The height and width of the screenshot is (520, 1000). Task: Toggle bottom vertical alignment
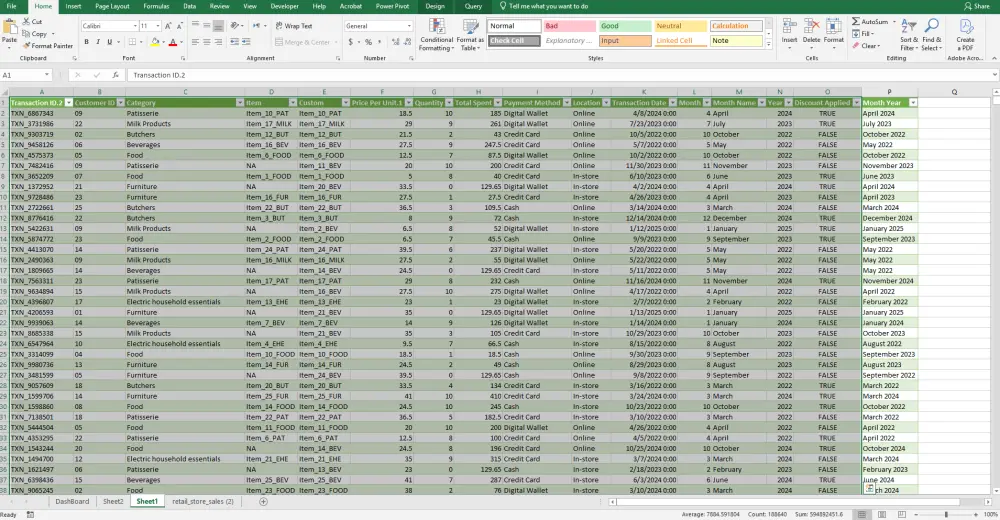218,26
